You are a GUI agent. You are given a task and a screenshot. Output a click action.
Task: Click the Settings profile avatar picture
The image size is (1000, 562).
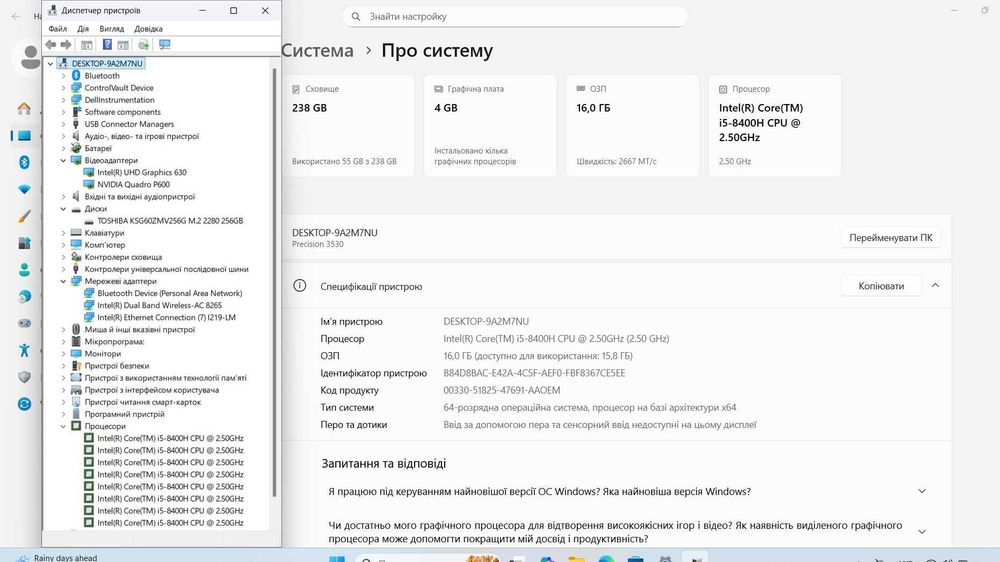29,57
